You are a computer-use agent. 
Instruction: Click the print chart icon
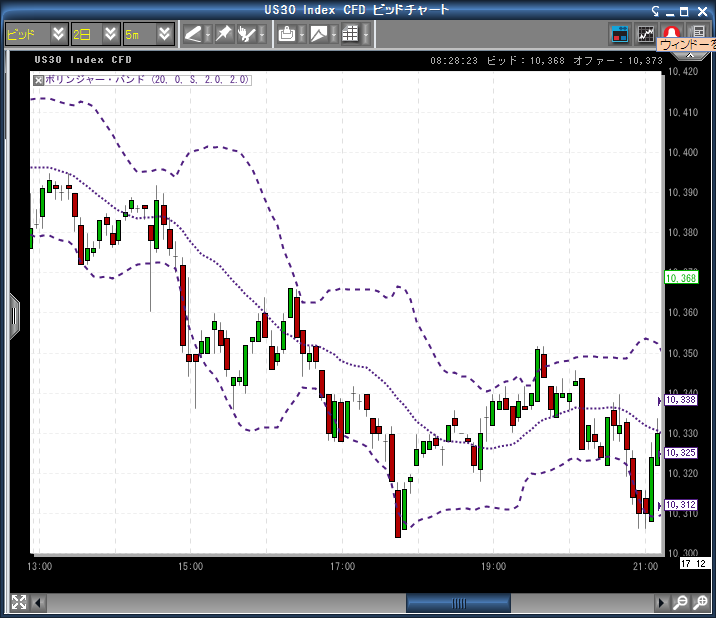point(287,34)
